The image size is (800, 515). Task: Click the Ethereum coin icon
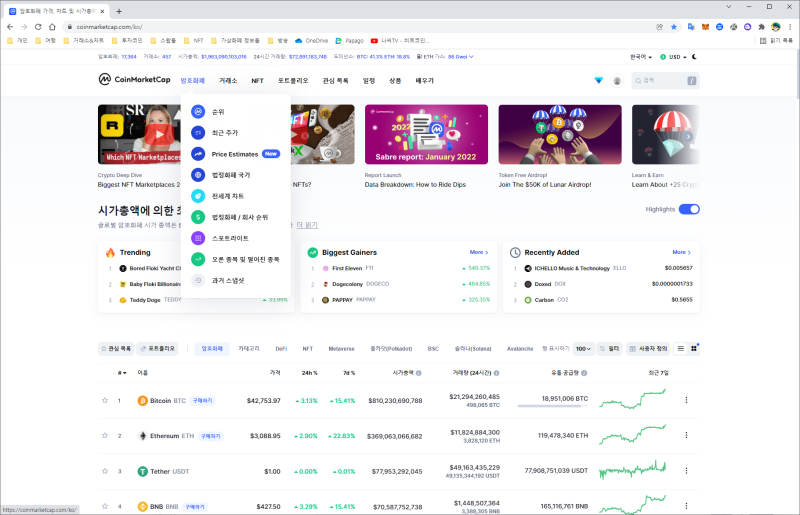coord(143,436)
